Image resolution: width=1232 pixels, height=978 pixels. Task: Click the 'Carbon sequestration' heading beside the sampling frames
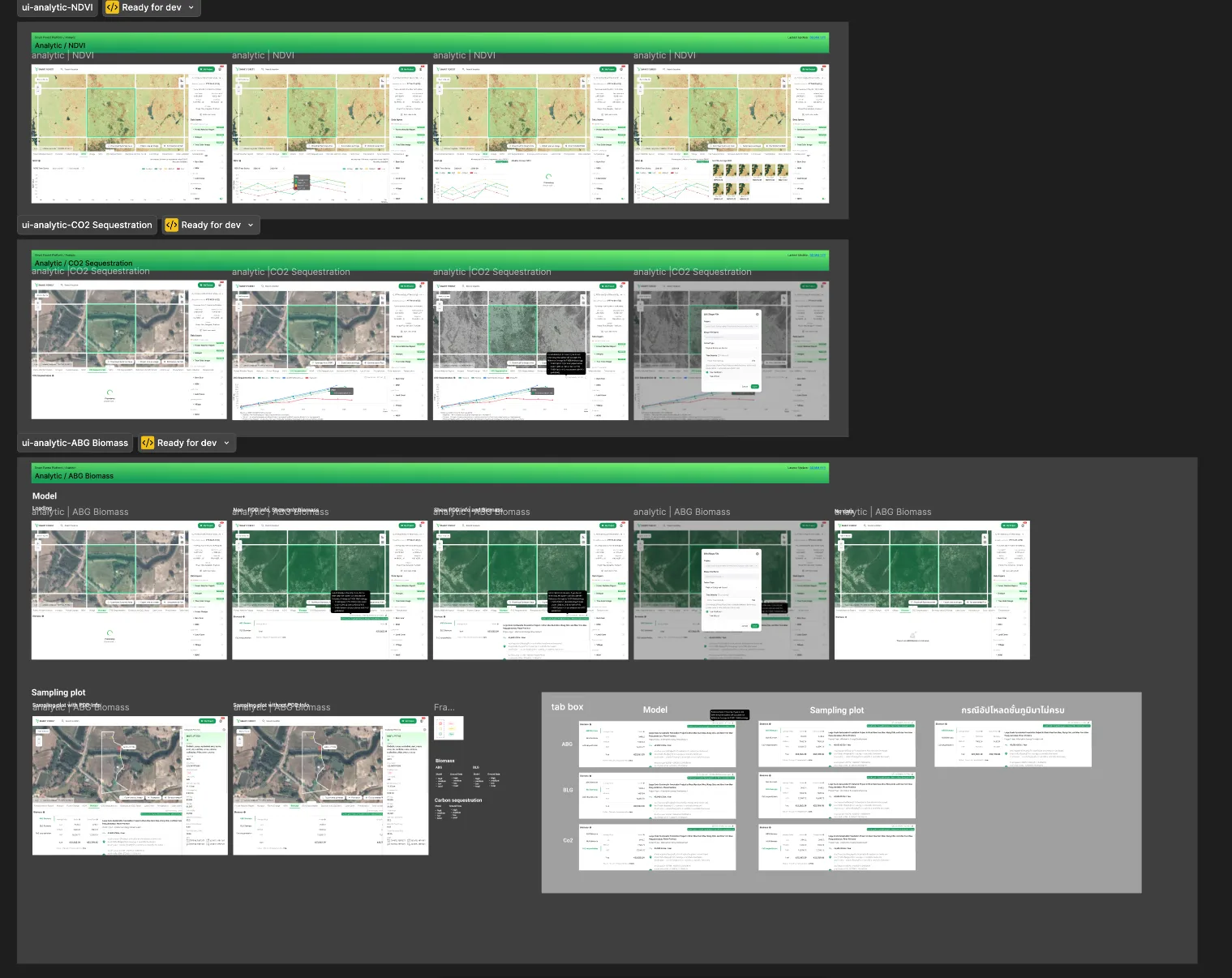(x=458, y=800)
